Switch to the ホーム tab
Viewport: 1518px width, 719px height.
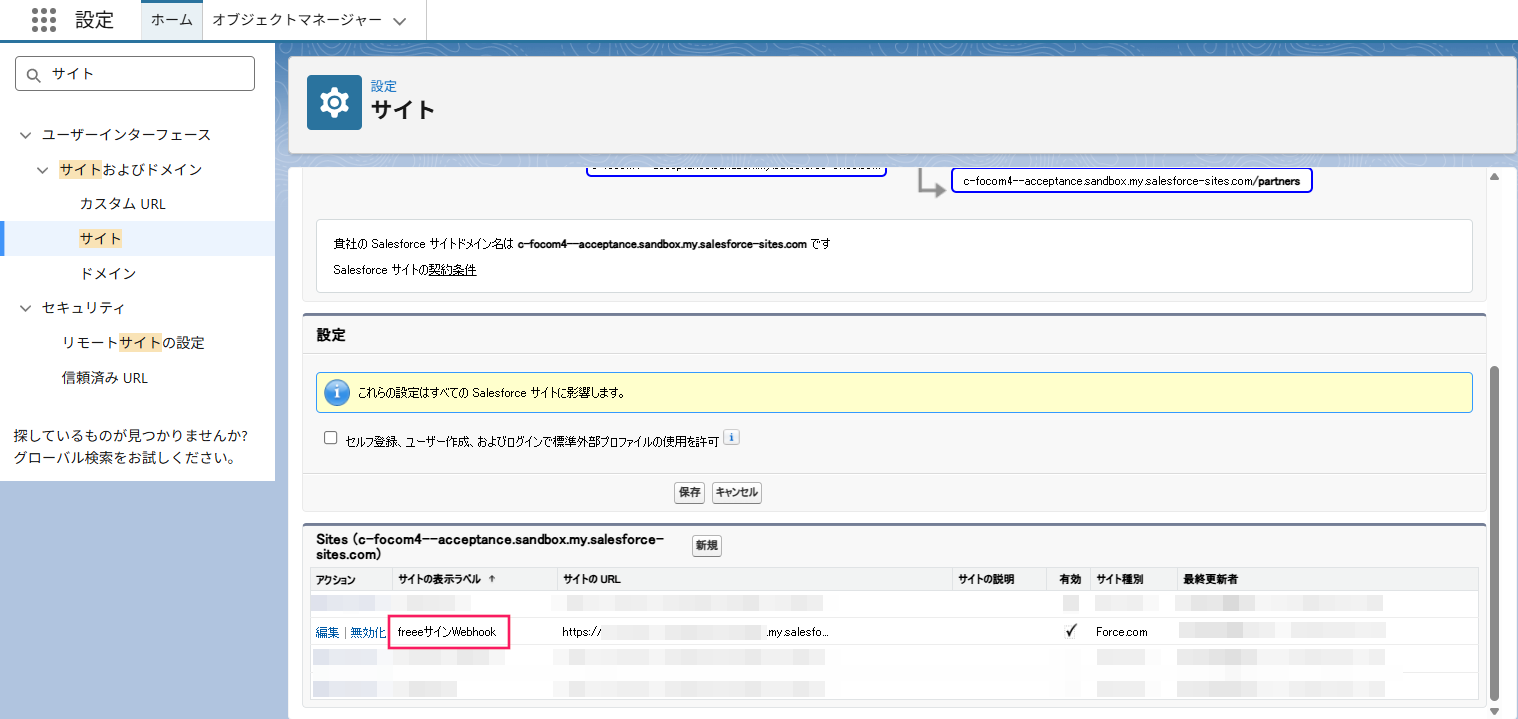point(171,20)
